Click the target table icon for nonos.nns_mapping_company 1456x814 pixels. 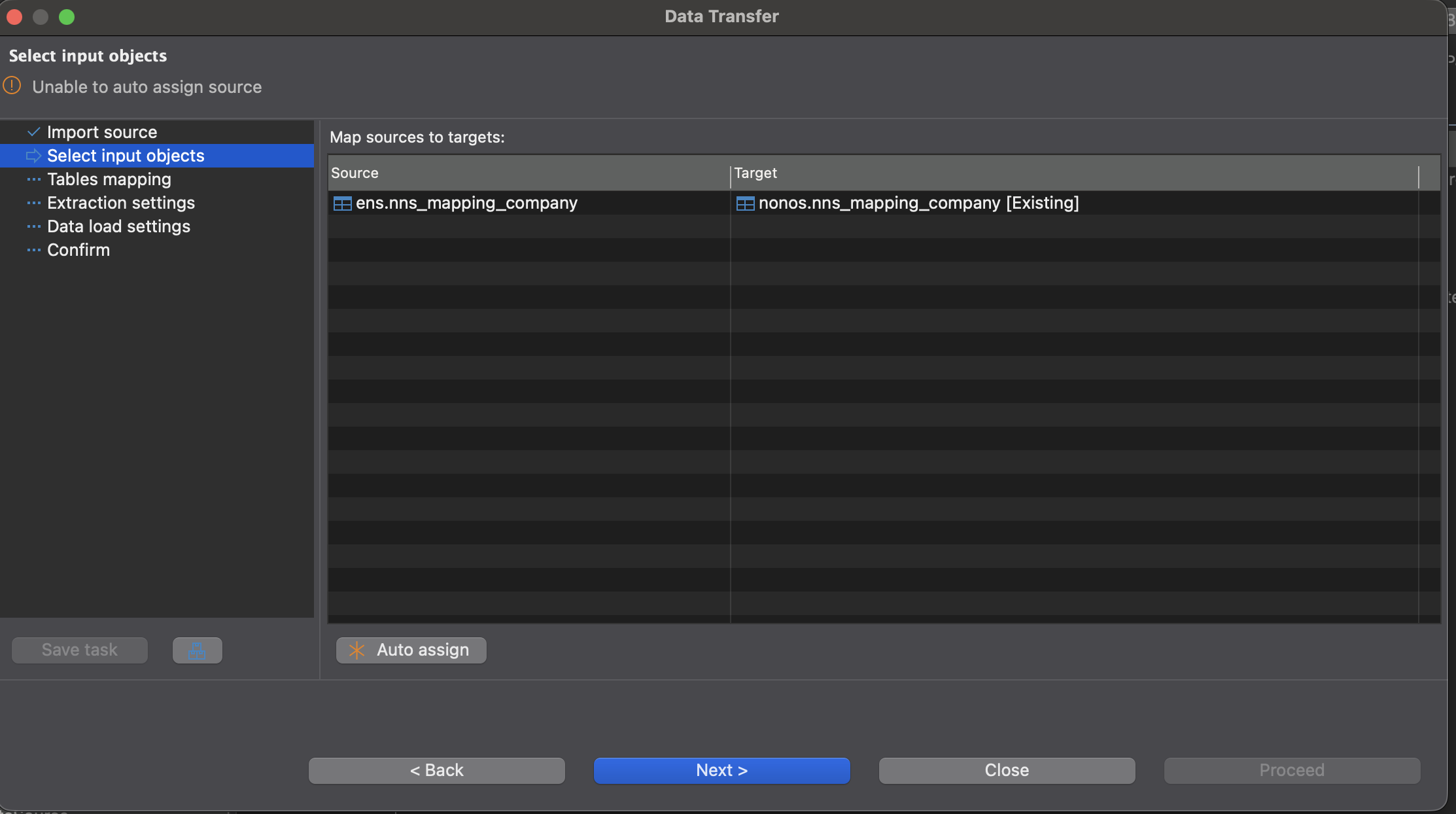click(745, 203)
